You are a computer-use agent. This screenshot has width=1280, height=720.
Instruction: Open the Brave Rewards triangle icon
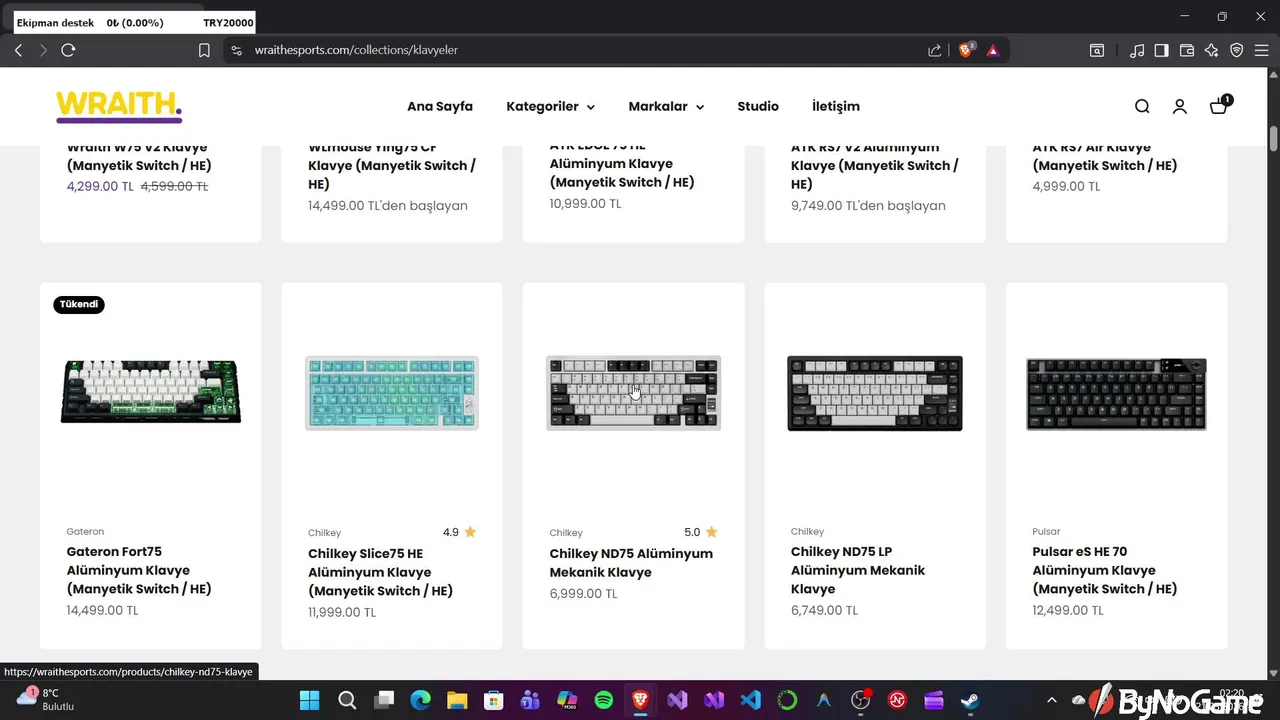(993, 50)
